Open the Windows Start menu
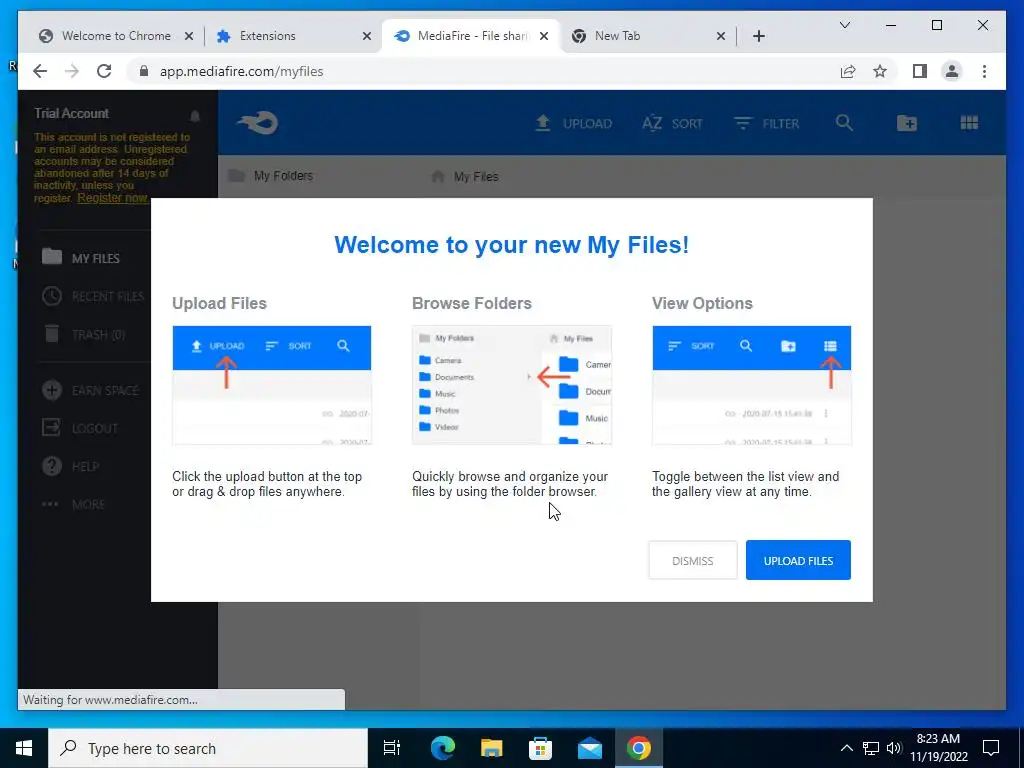The width and height of the screenshot is (1024, 768). click(x=24, y=748)
